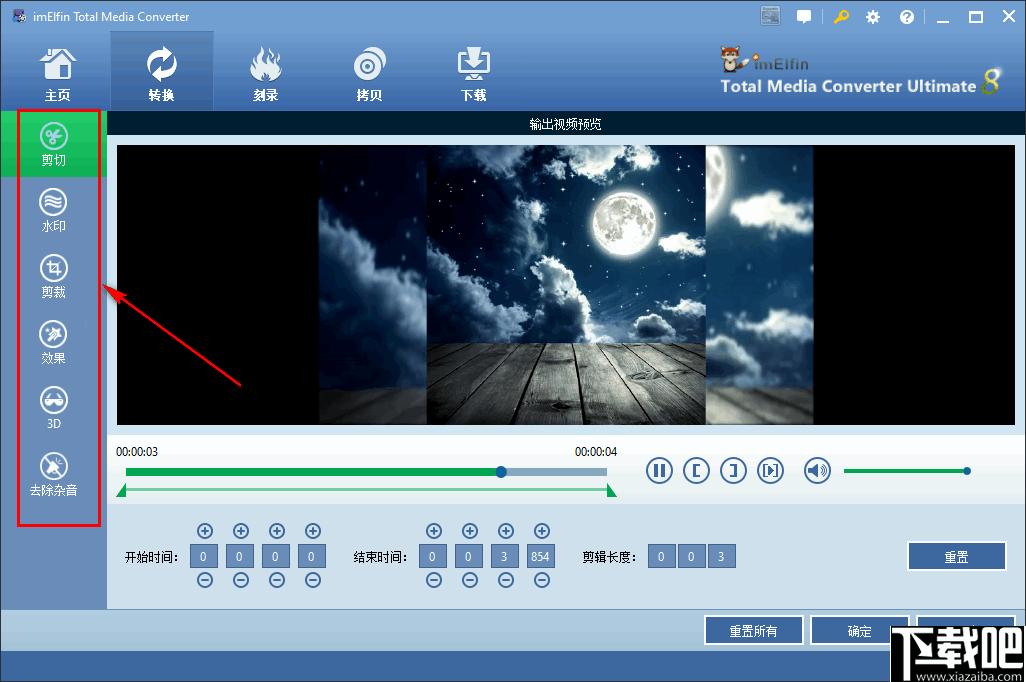Screen dimensions: 1026x682
Task: Select the 效果 effects tool
Action: click(x=54, y=342)
